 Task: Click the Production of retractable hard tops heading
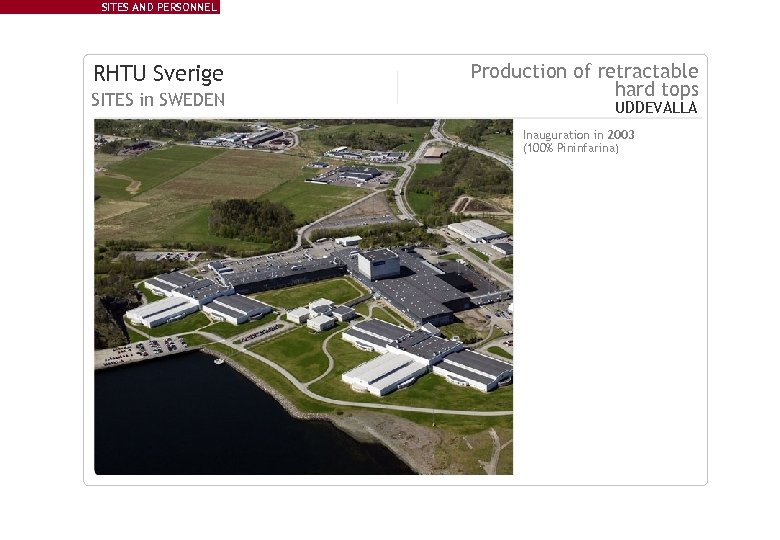pyautogui.click(x=585, y=80)
